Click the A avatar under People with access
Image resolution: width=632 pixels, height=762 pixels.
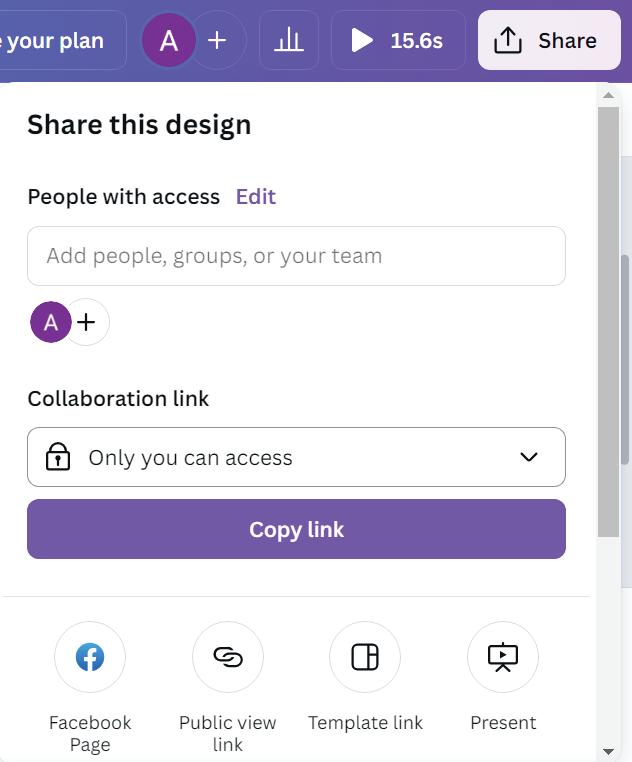(x=50, y=323)
